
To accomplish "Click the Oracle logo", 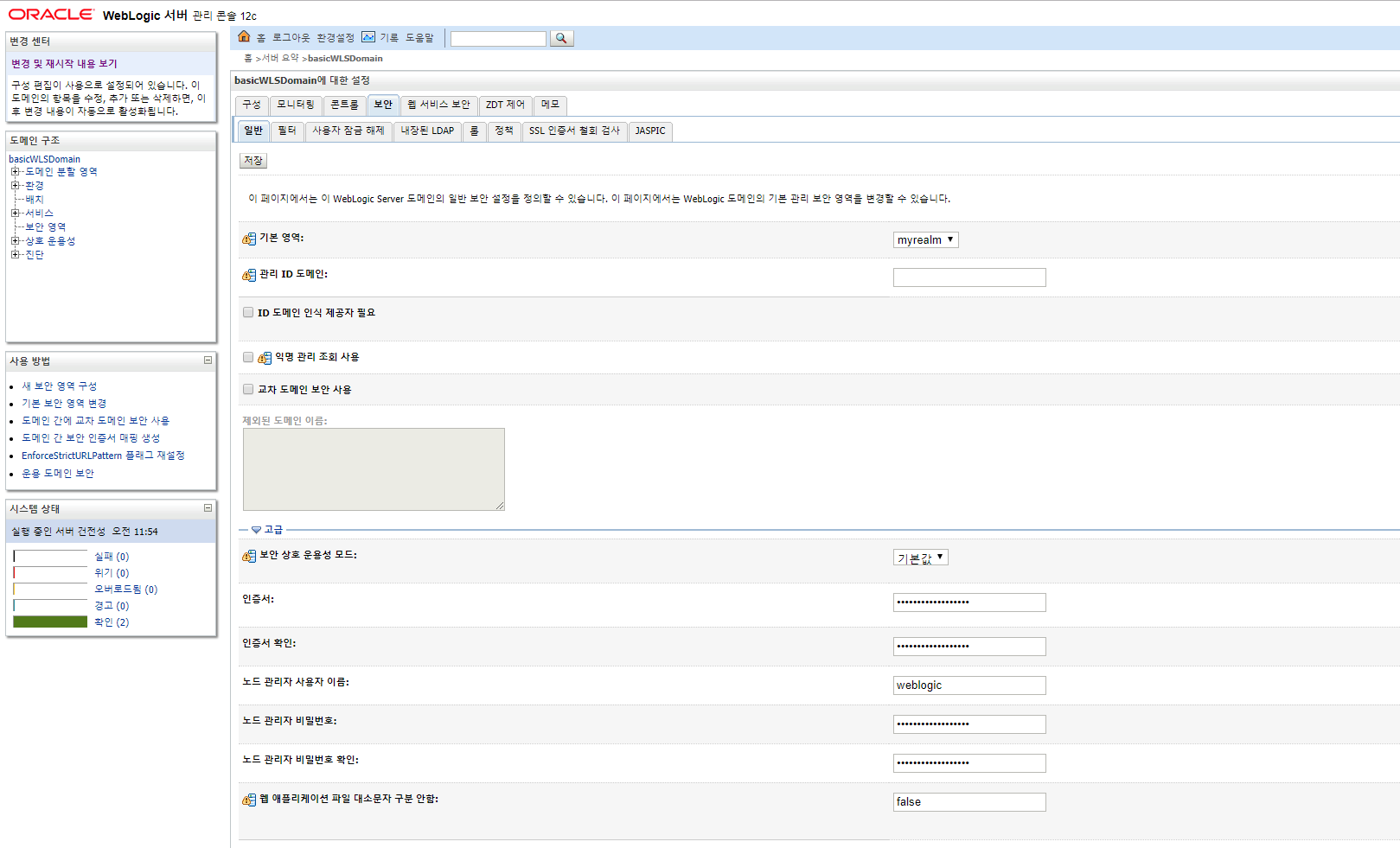I will click(x=51, y=14).
